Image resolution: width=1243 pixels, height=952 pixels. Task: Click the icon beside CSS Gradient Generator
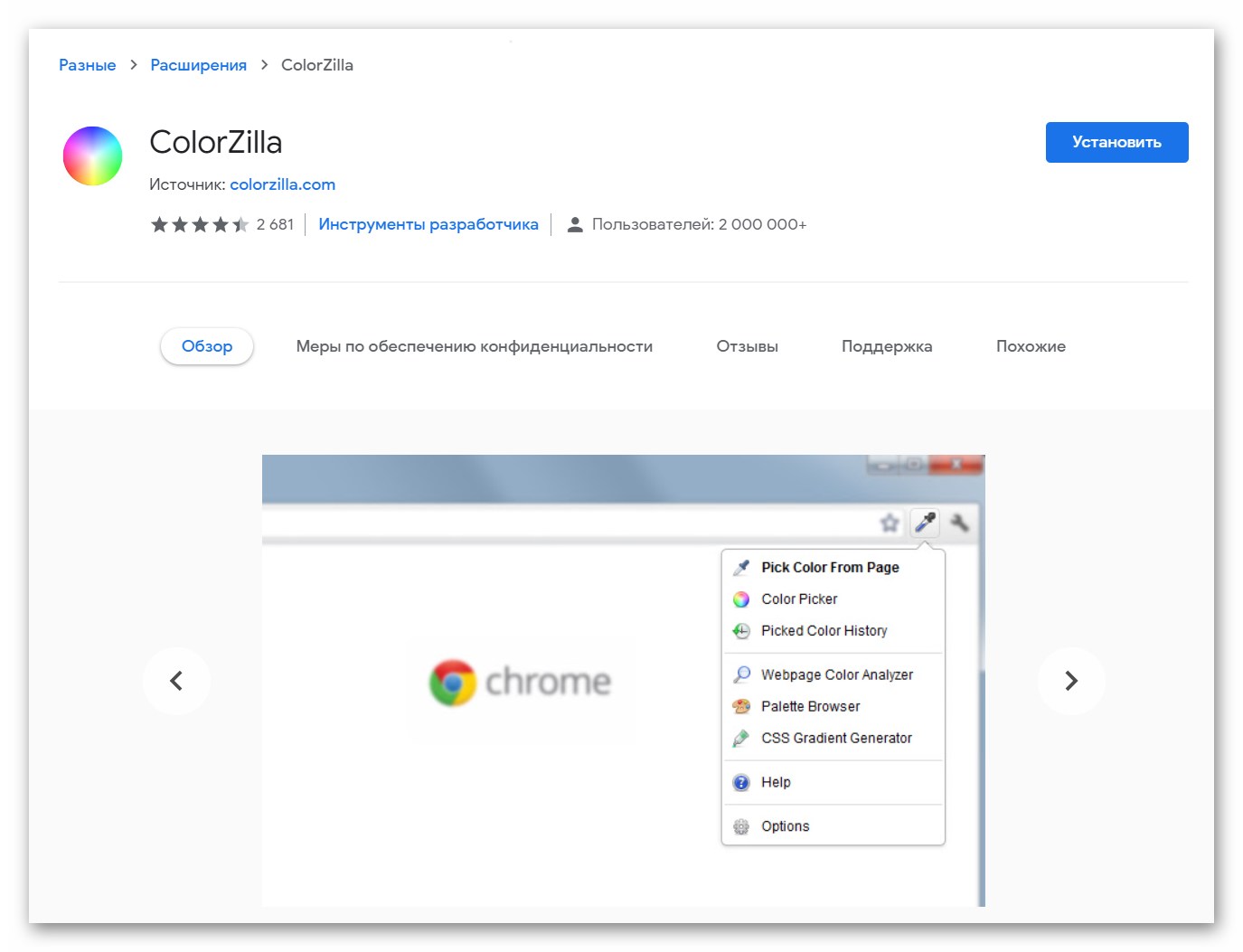[x=741, y=738]
